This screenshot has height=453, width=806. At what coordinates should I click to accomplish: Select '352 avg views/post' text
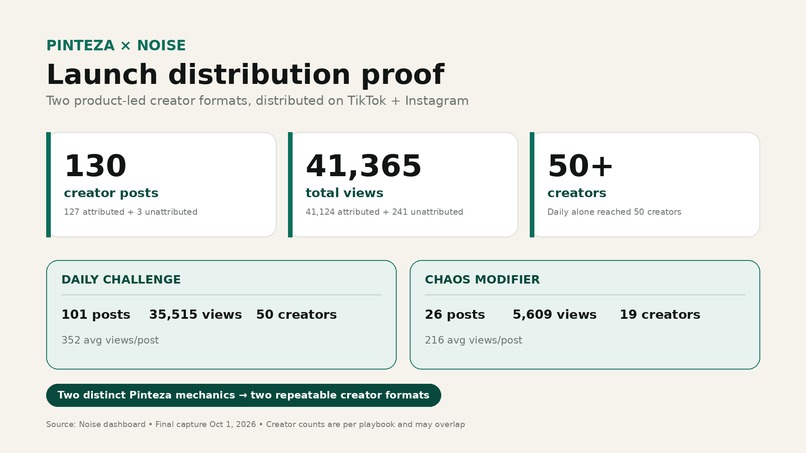click(110, 340)
